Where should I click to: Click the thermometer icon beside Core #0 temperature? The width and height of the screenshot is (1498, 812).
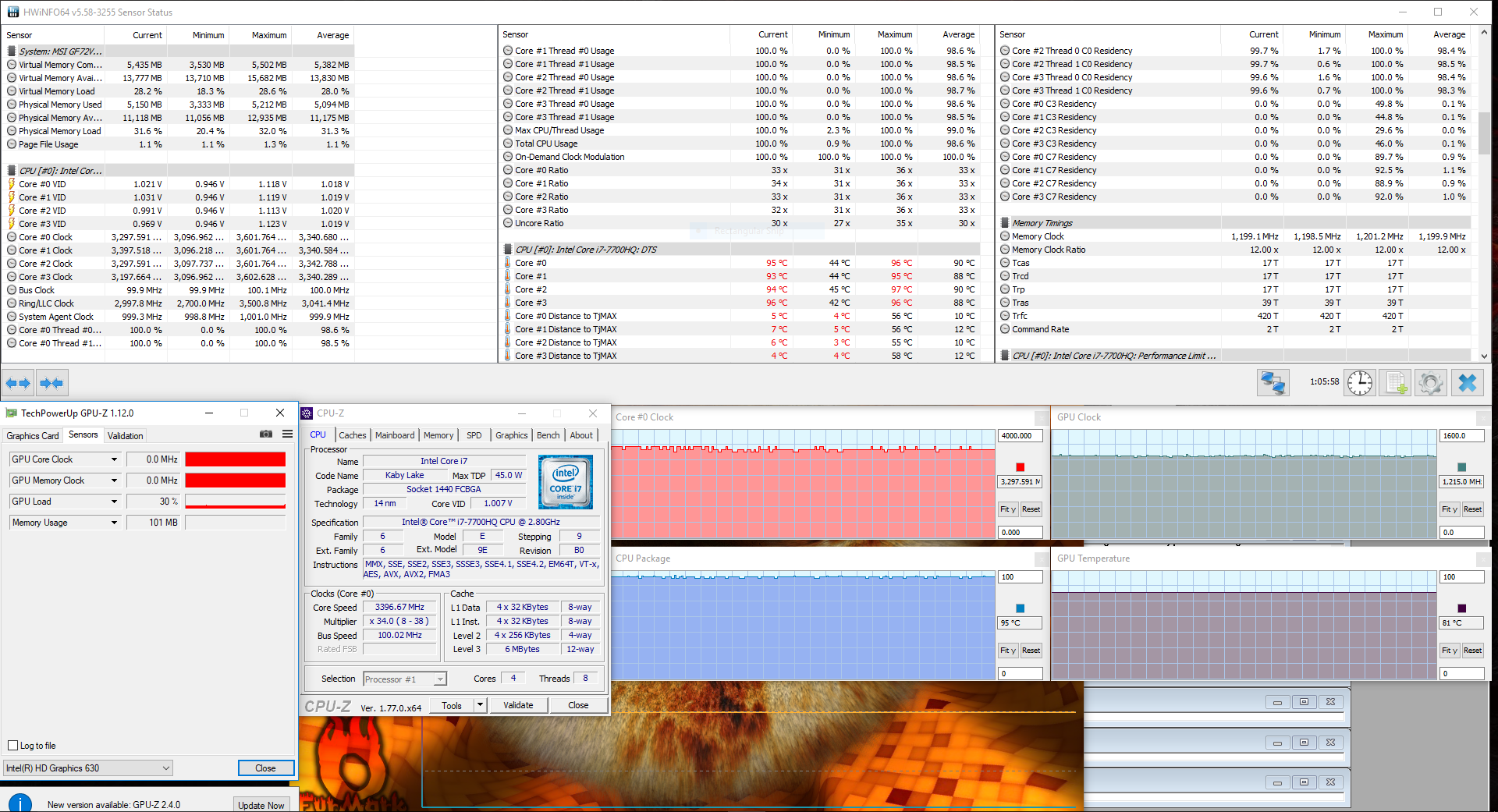coord(508,263)
